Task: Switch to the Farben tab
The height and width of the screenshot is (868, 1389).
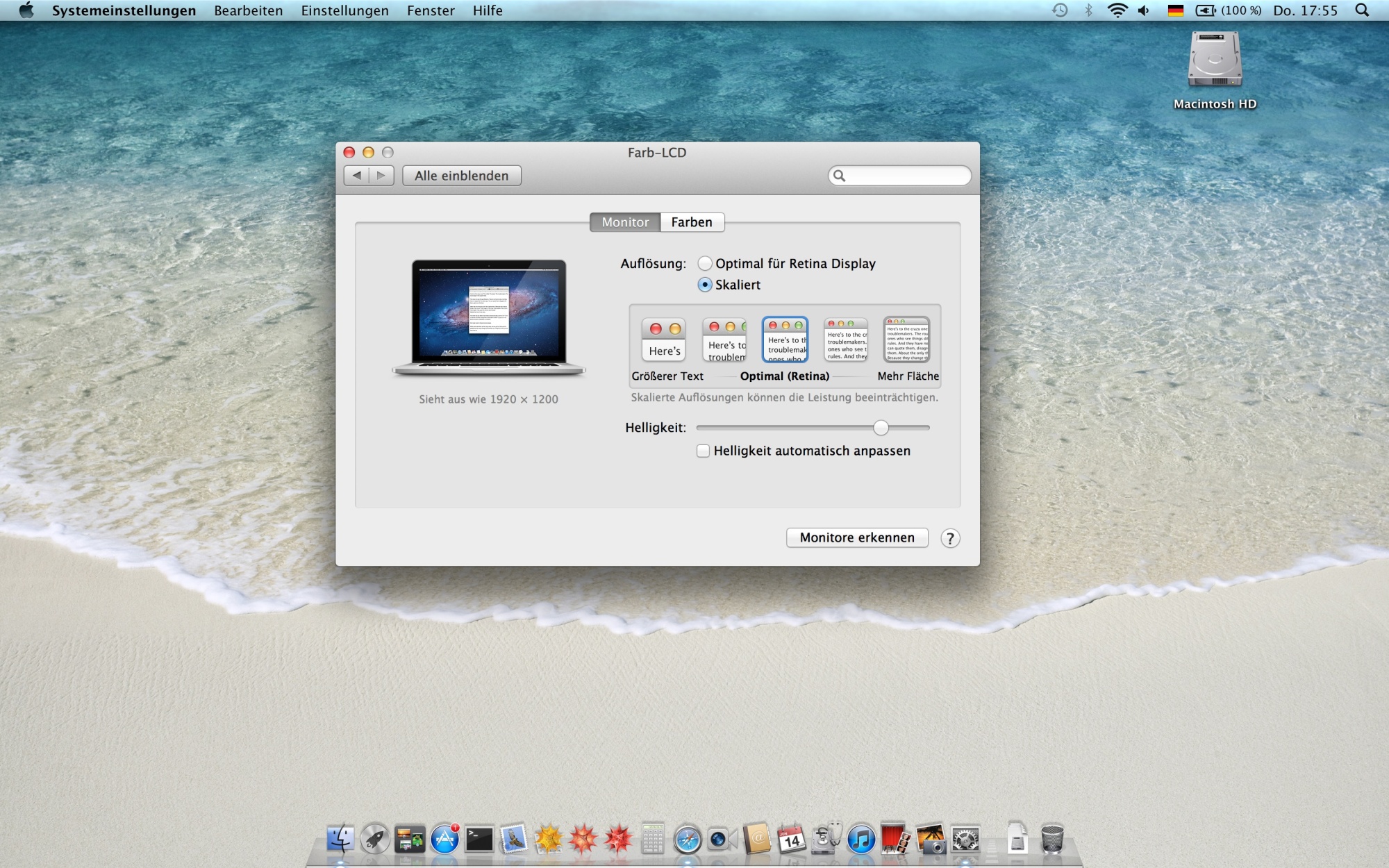Action: click(692, 222)
